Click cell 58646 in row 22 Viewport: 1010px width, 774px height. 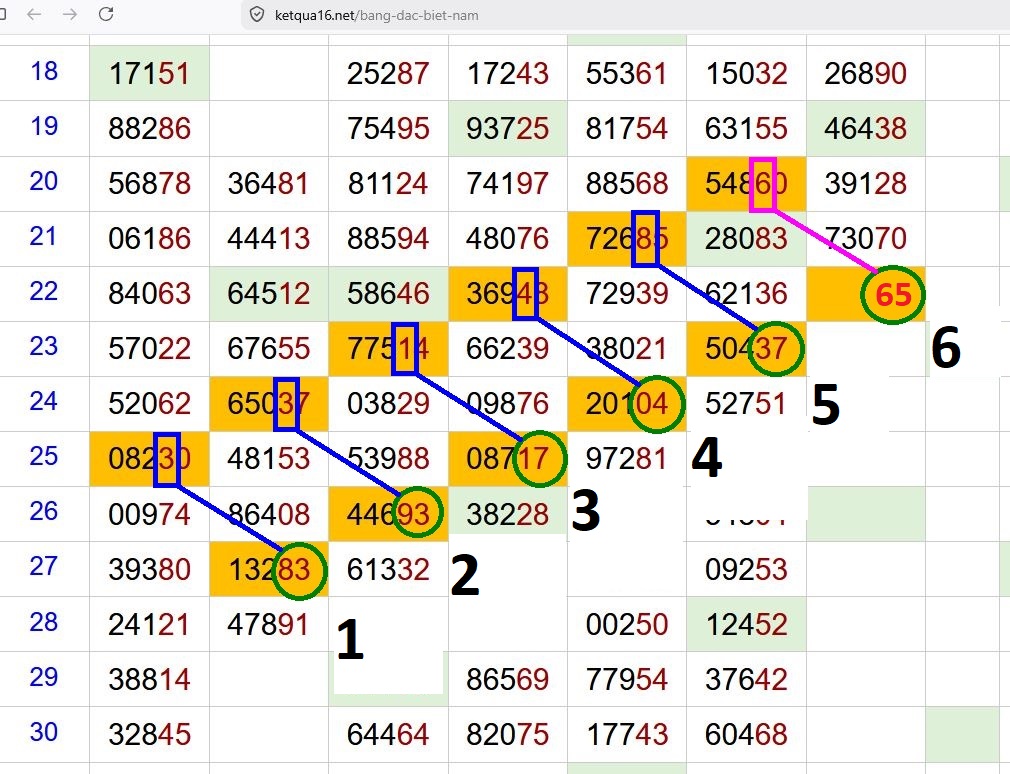(x=388, y=294)
